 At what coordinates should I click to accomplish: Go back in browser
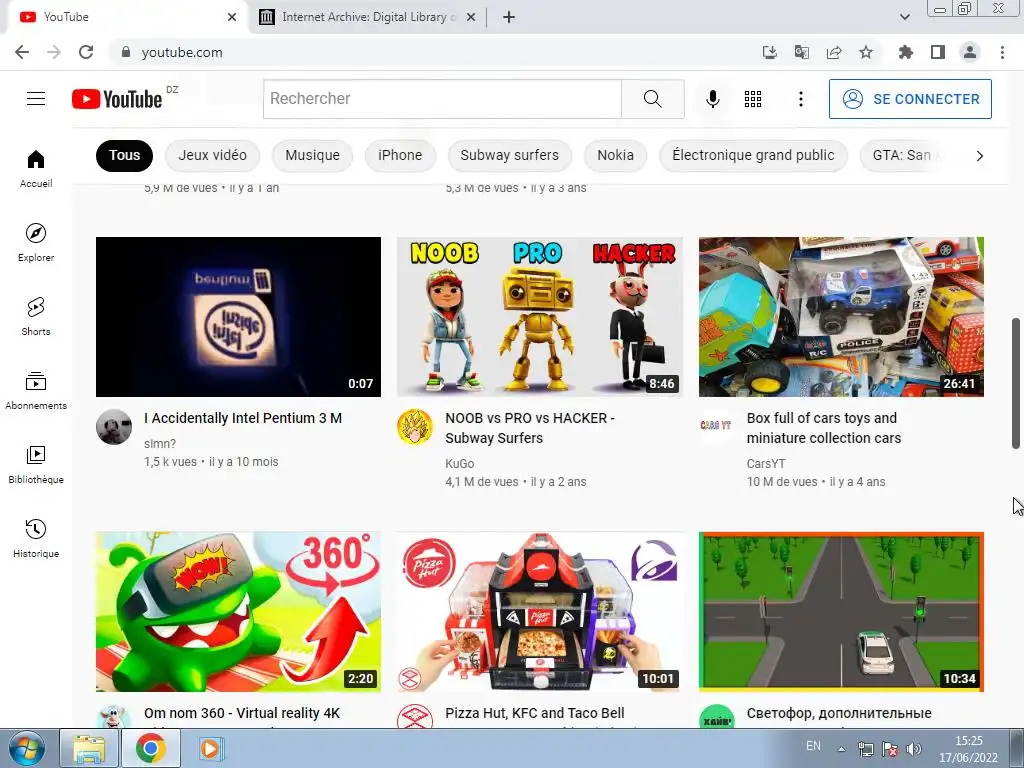pos(22,52)
